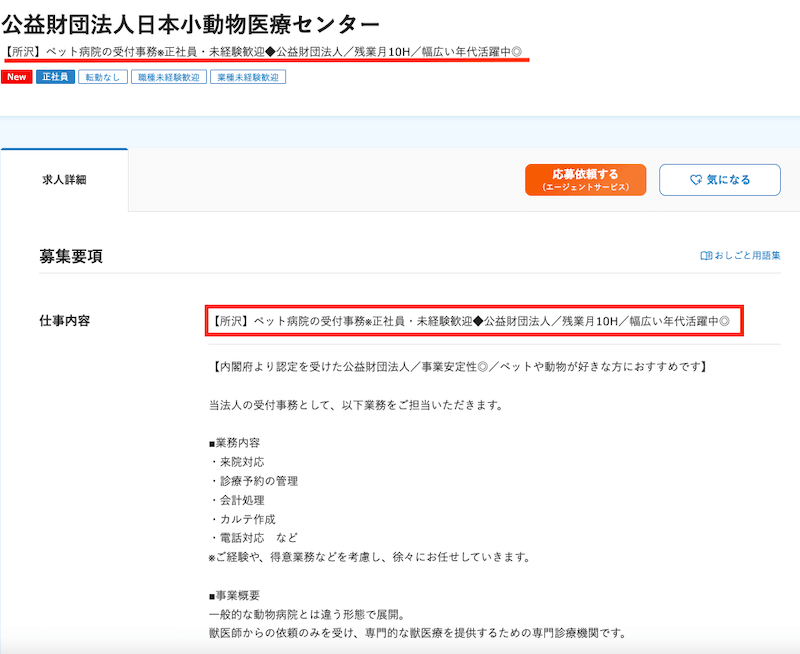Click company title 公益財団法人日本小動物医療センター

[190, 24]
